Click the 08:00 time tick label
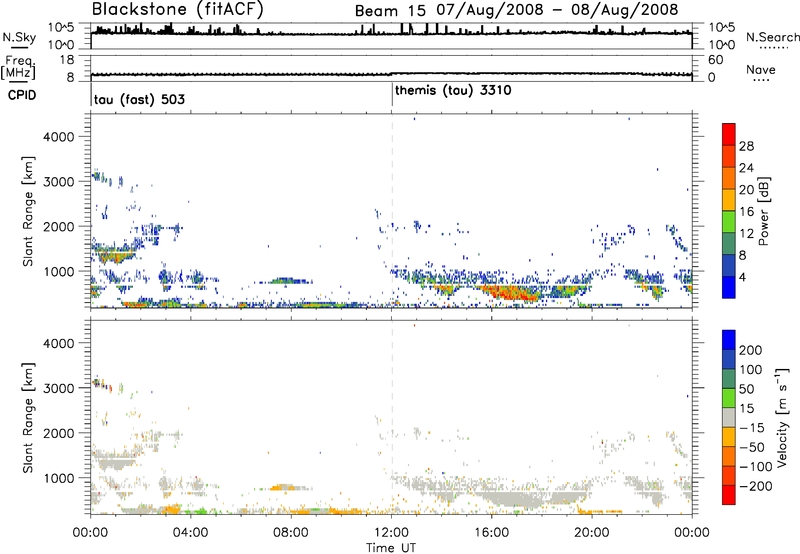The height and width of the screenshot is (554, 800). coord(291,533)
